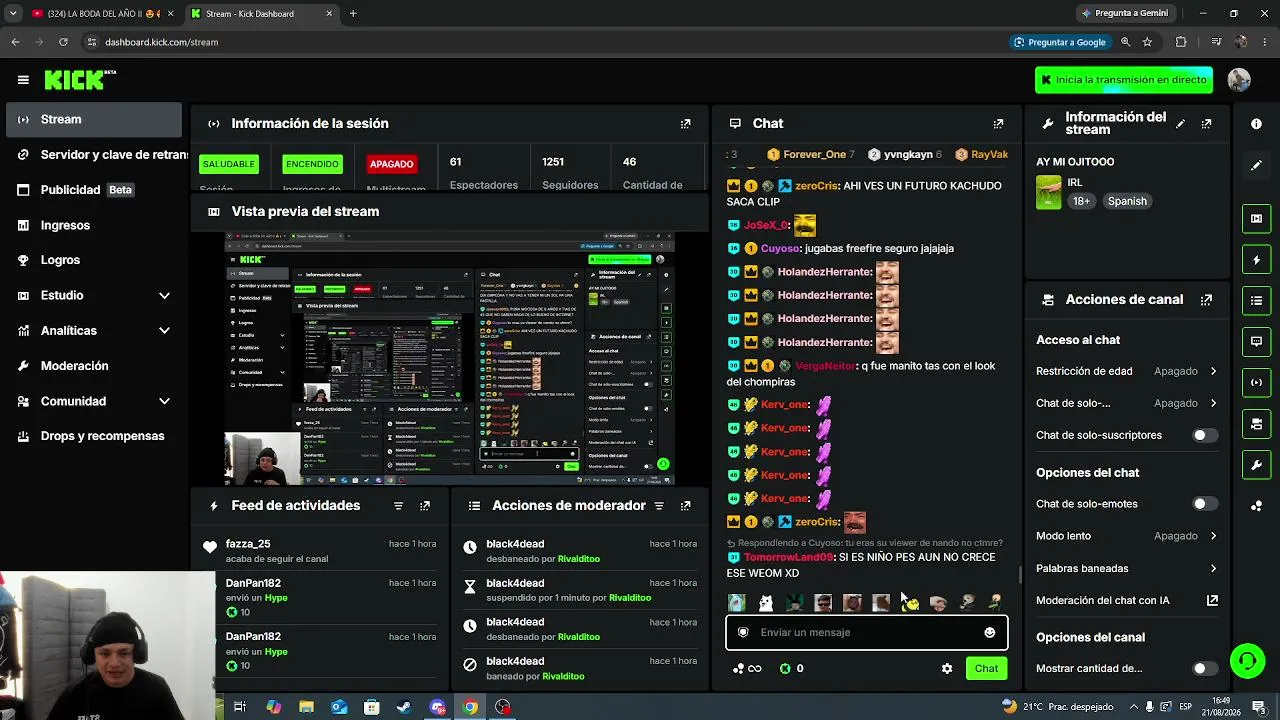Viewport: 1280px width, 720px height.
Task: Click the Kick logo
Action: 80,80
